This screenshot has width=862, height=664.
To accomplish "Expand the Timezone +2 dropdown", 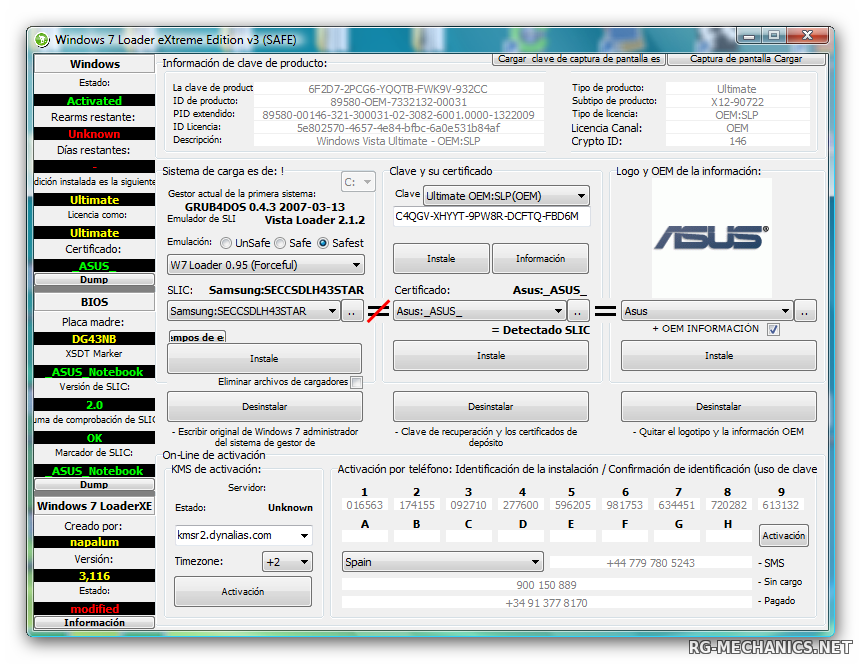I will (x=287, y=562).
